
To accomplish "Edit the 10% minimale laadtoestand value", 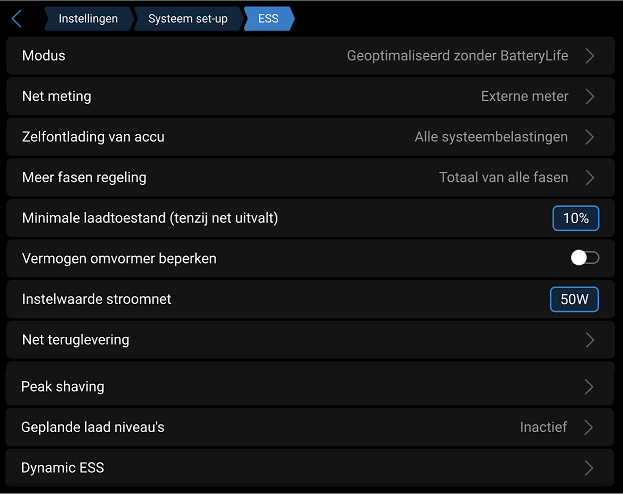I will (x=575, y=218).
